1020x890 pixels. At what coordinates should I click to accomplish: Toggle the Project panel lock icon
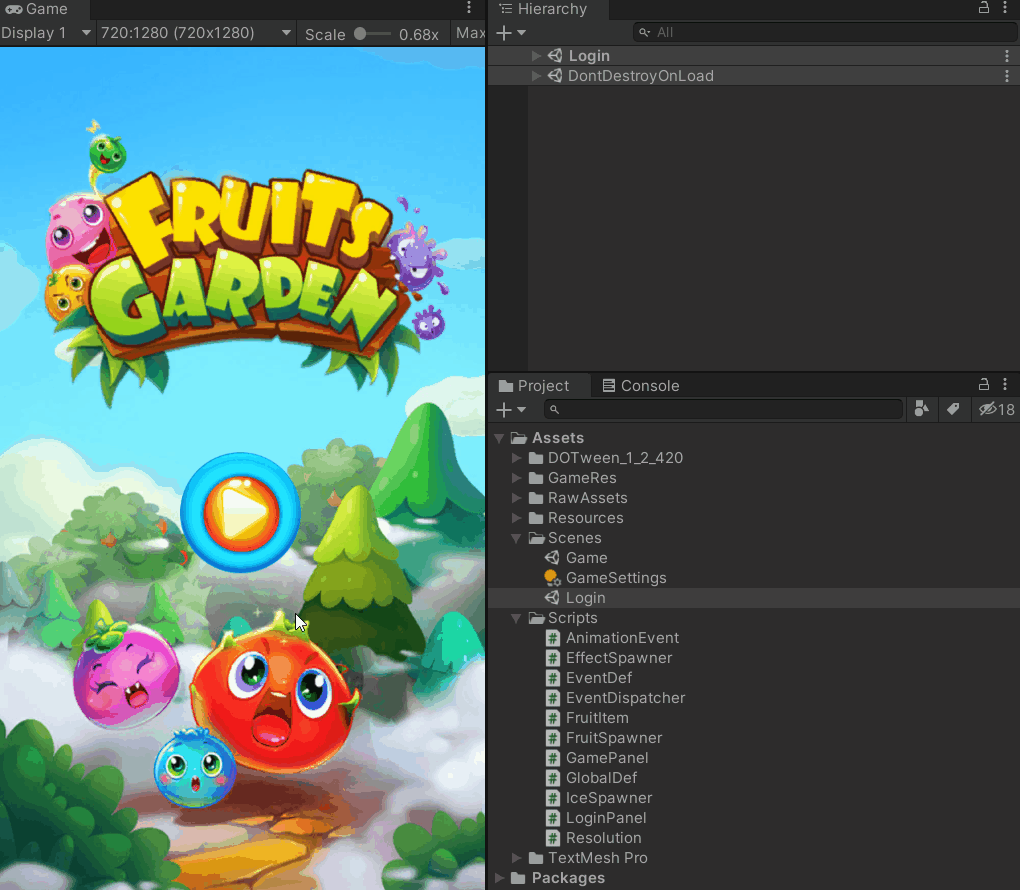click(x=984, y=384)
